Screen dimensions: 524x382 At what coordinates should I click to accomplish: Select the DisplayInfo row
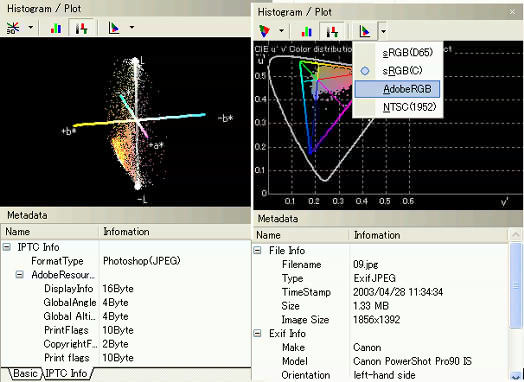click(x=126, y=288)
